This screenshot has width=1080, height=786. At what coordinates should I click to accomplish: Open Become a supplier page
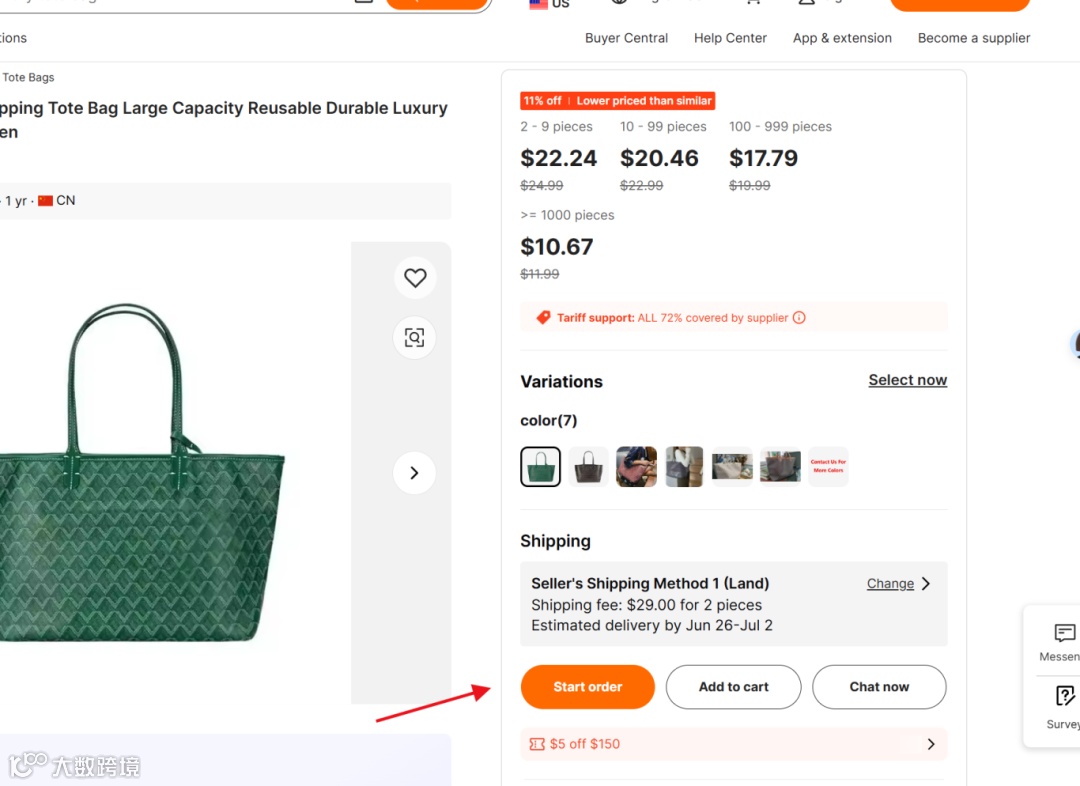[973, 38]
